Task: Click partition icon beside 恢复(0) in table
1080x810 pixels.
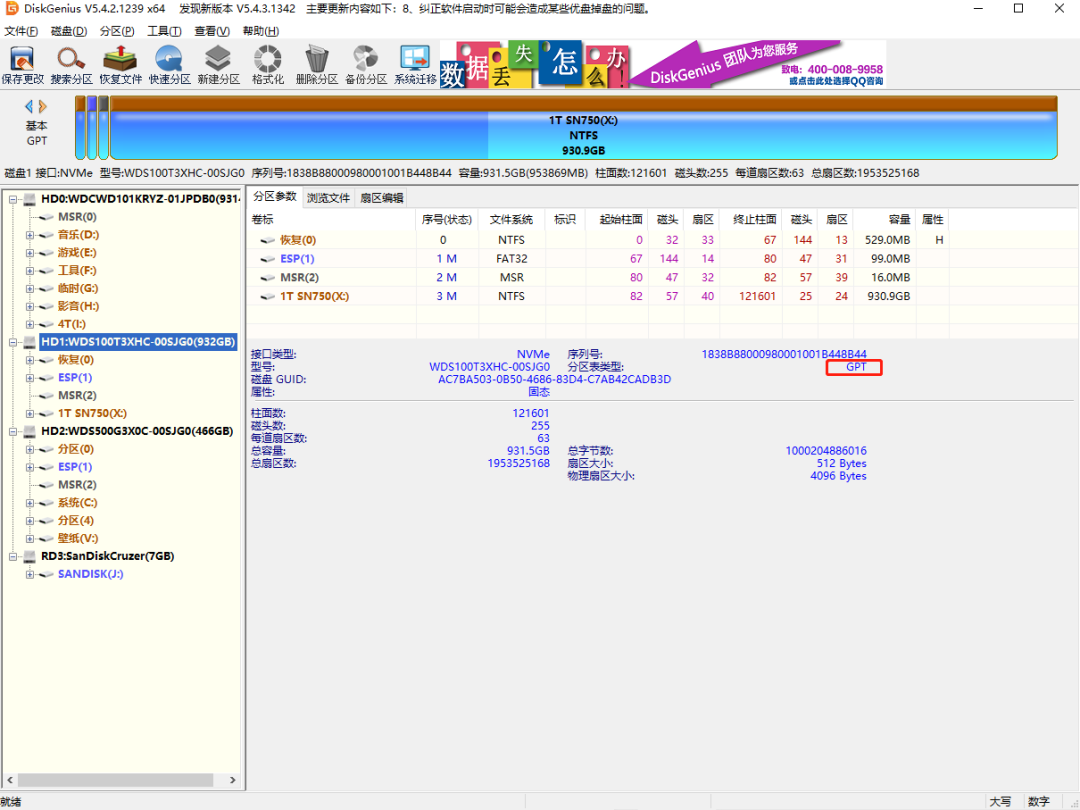Action: click(267, 240)
